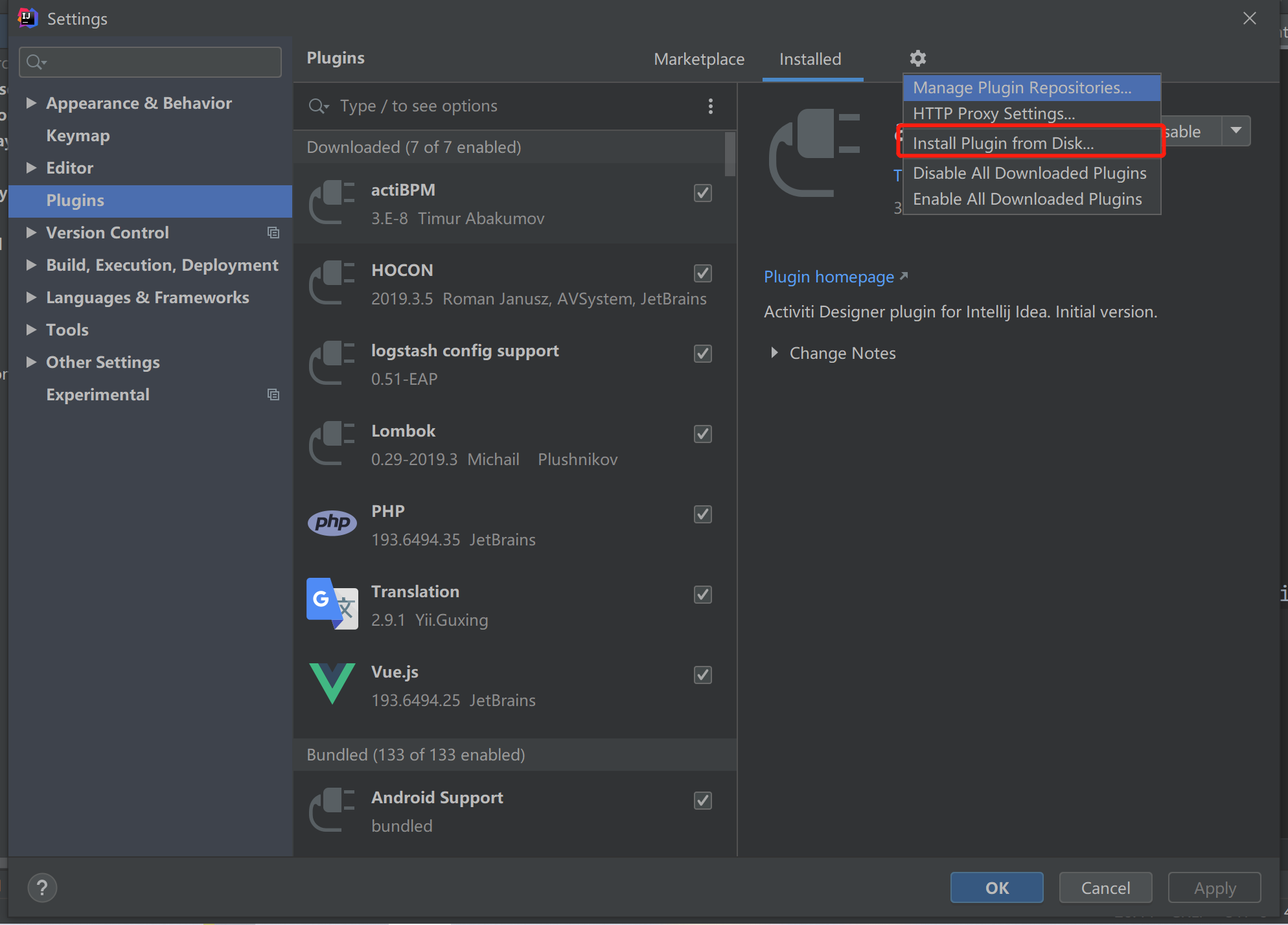Viewport: 1288px width, 925px height.
Task: Toggle the Android Support plugin checkbox
Action: (703, 800)
